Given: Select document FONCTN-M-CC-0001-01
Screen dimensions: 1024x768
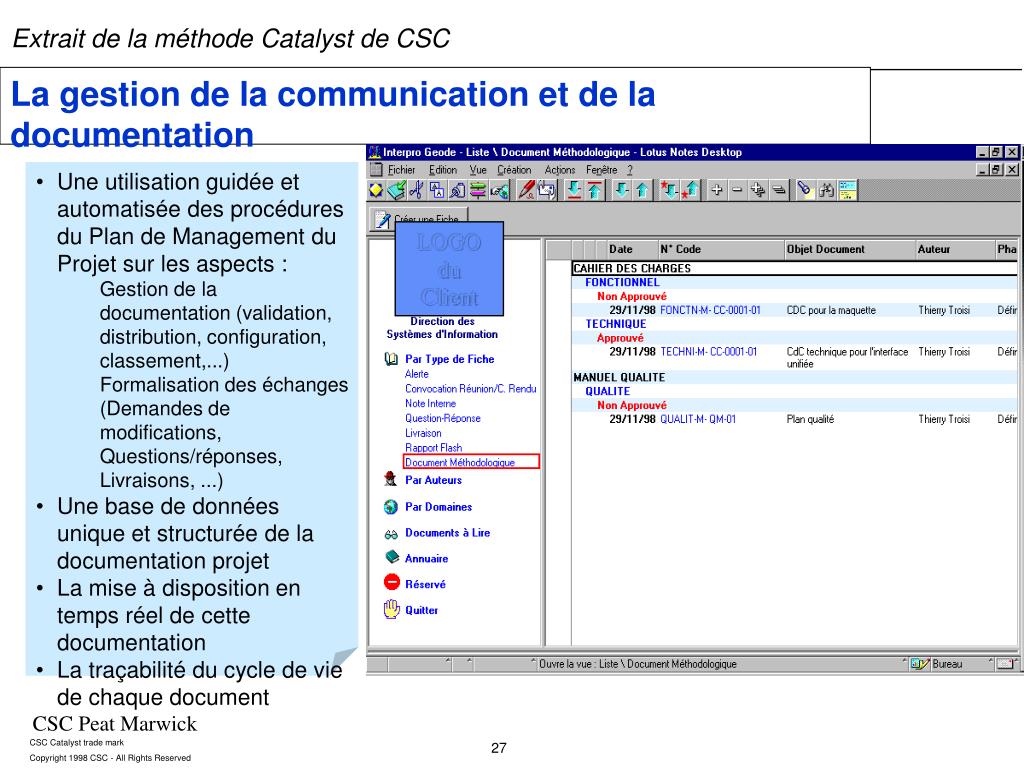Looking at the screenshot, I should [x=711, y=310].
